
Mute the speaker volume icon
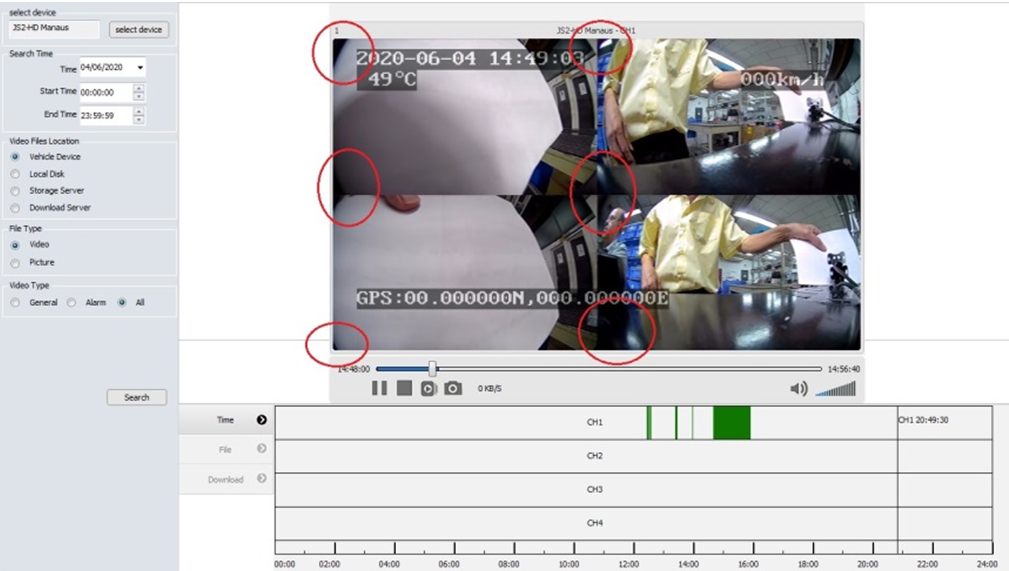(799, 388)
